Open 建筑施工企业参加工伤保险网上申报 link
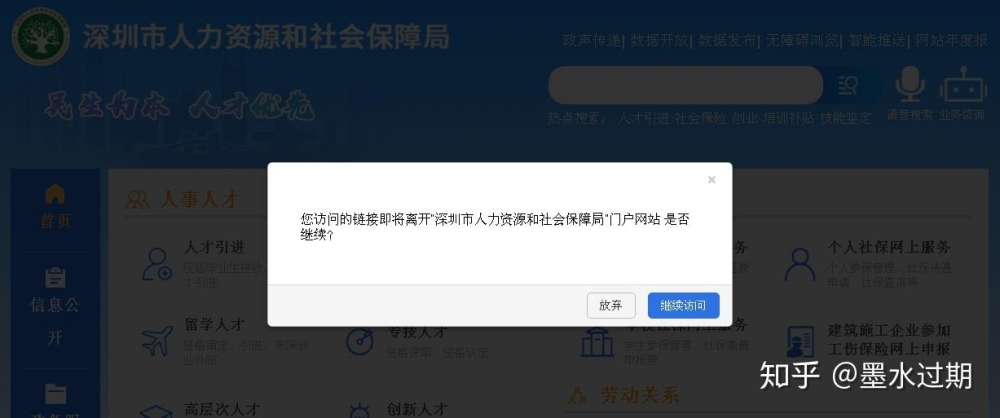The image size is (1000, 418). [x=889, y=340]
